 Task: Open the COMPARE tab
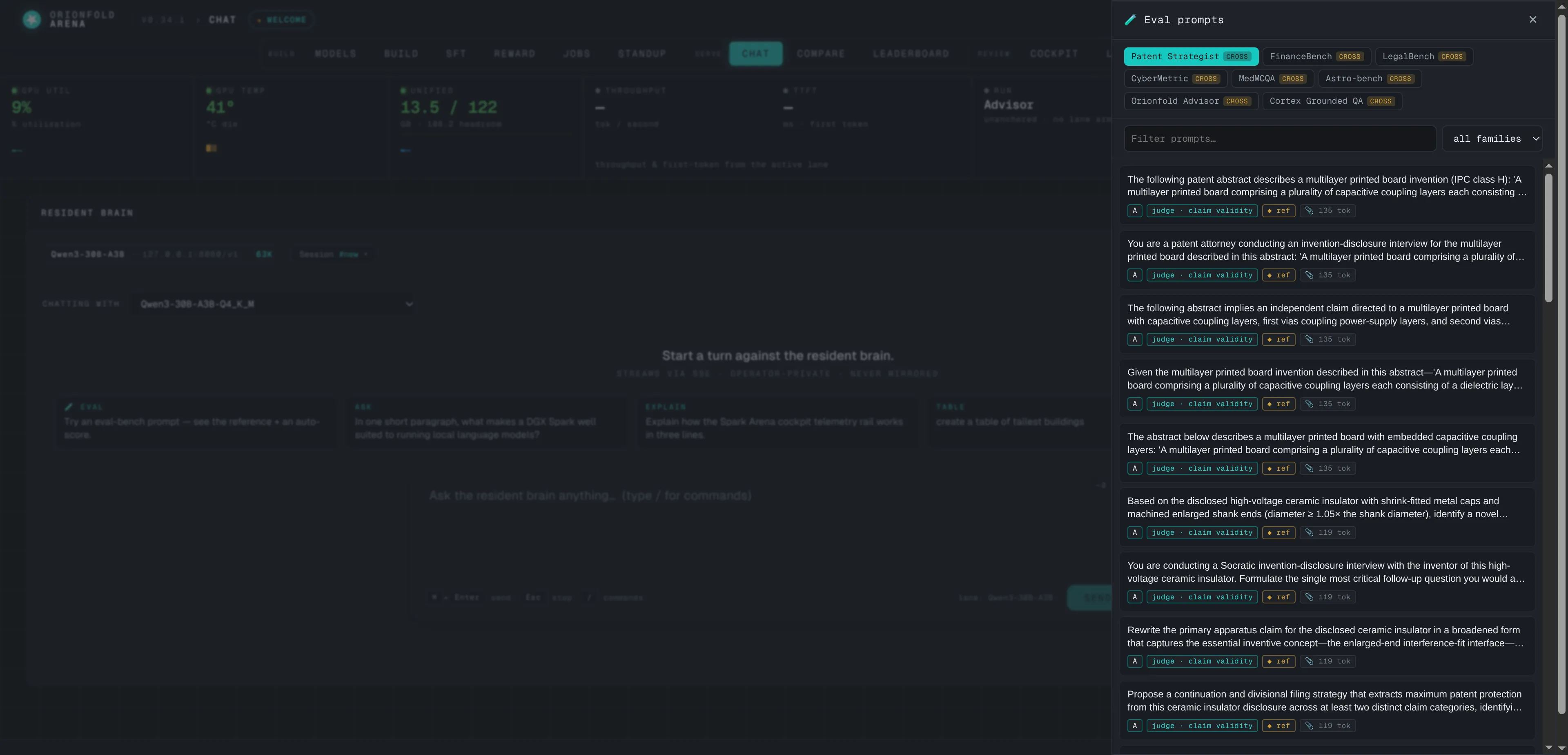(x=820, y=54)
